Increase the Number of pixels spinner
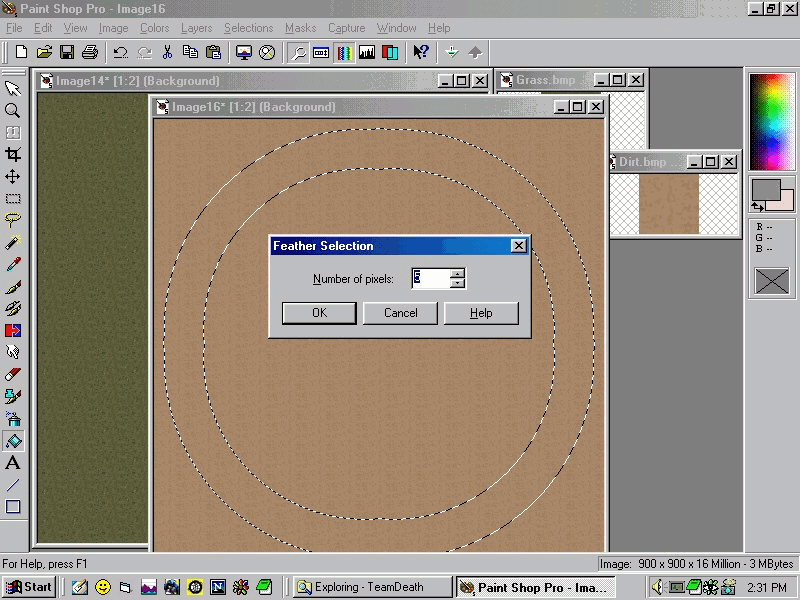Image resolution: width=800 pixels, height=600 pixels. pos(457,274)
